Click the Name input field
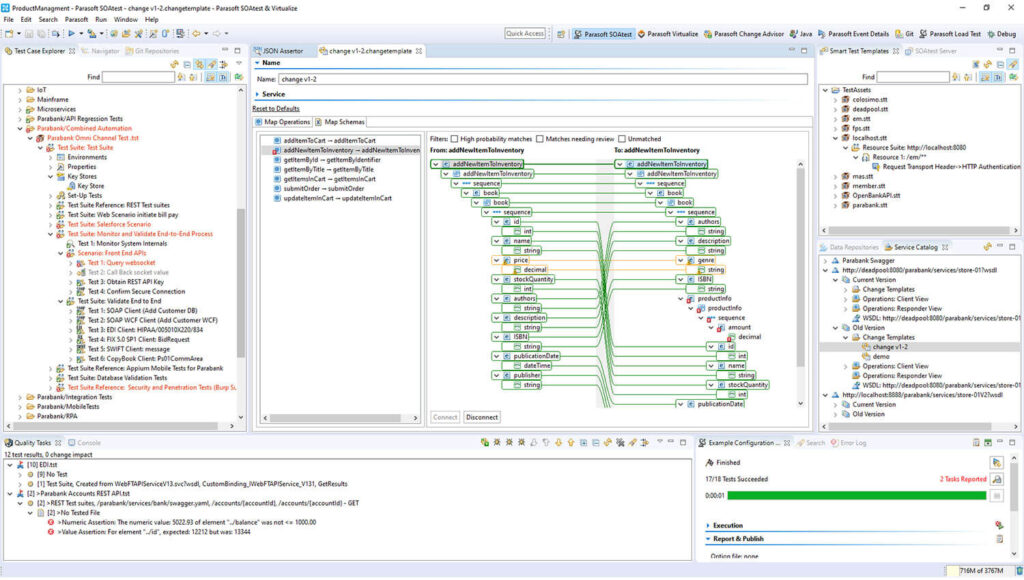This screenshot has height=580, width=1024. 543,80
